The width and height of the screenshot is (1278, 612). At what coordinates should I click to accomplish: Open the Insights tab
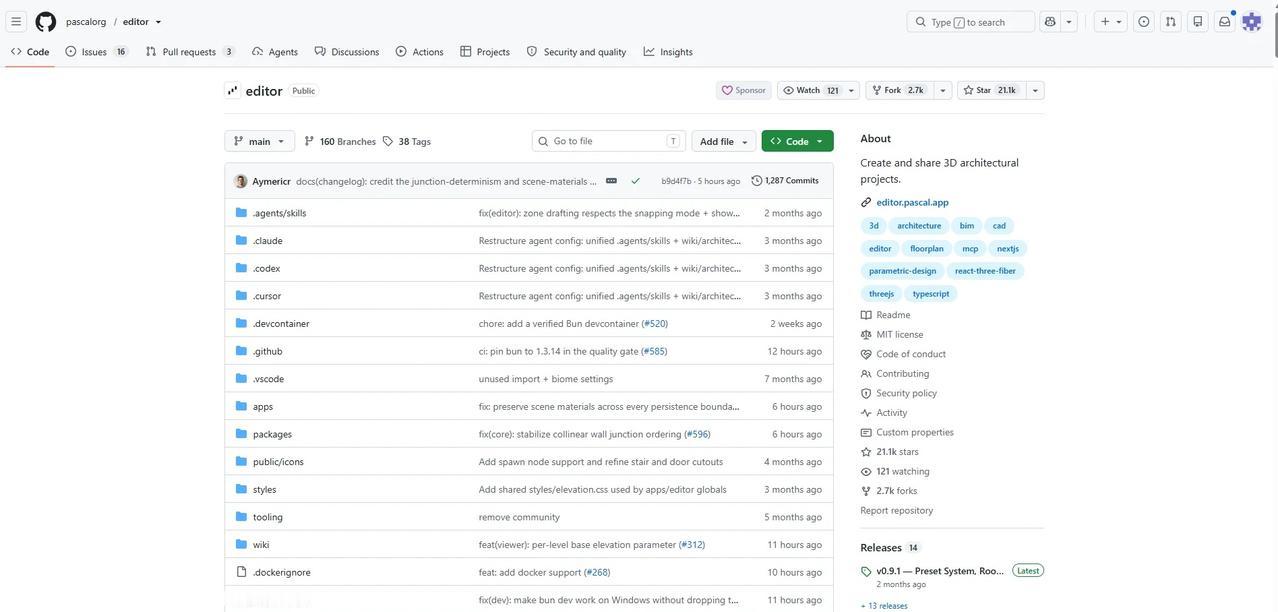pos(668,52)
